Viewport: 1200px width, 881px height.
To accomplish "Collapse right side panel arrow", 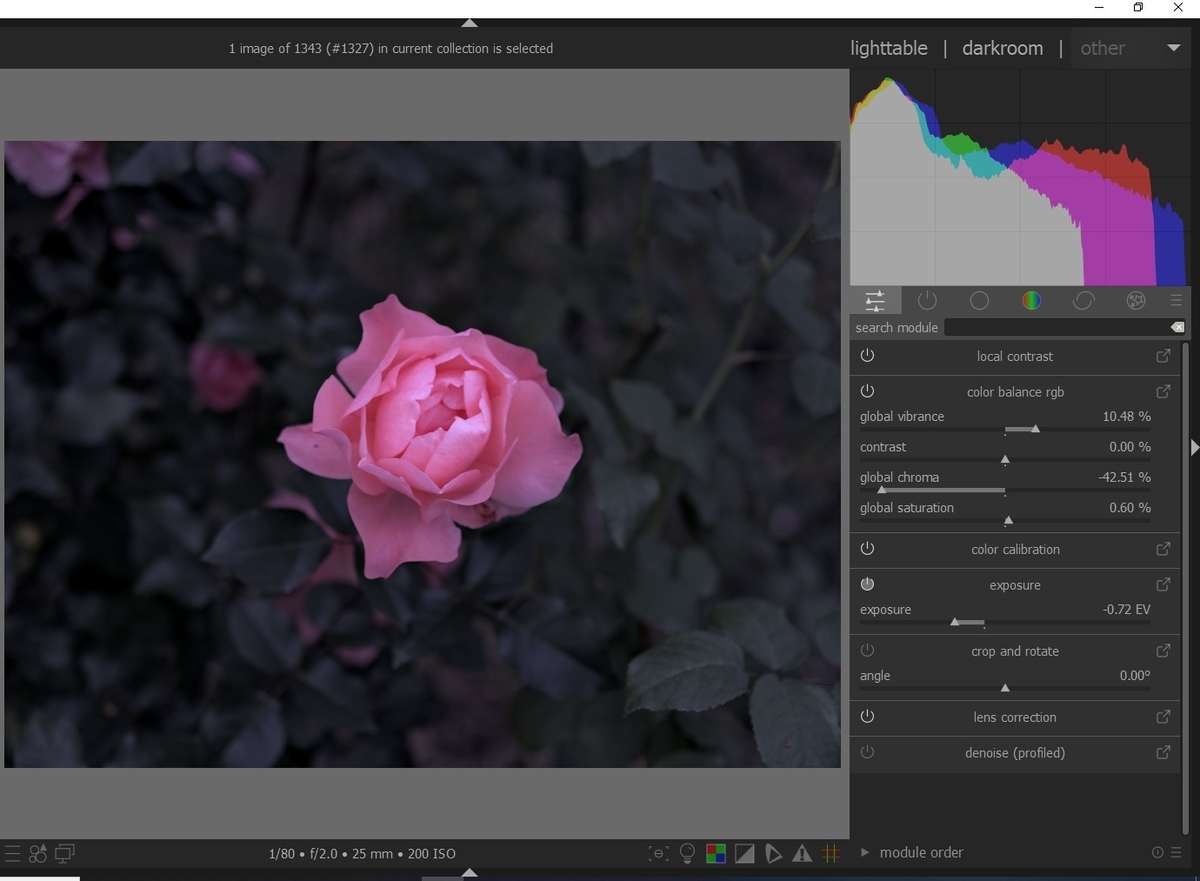I will click(1194, 448).
